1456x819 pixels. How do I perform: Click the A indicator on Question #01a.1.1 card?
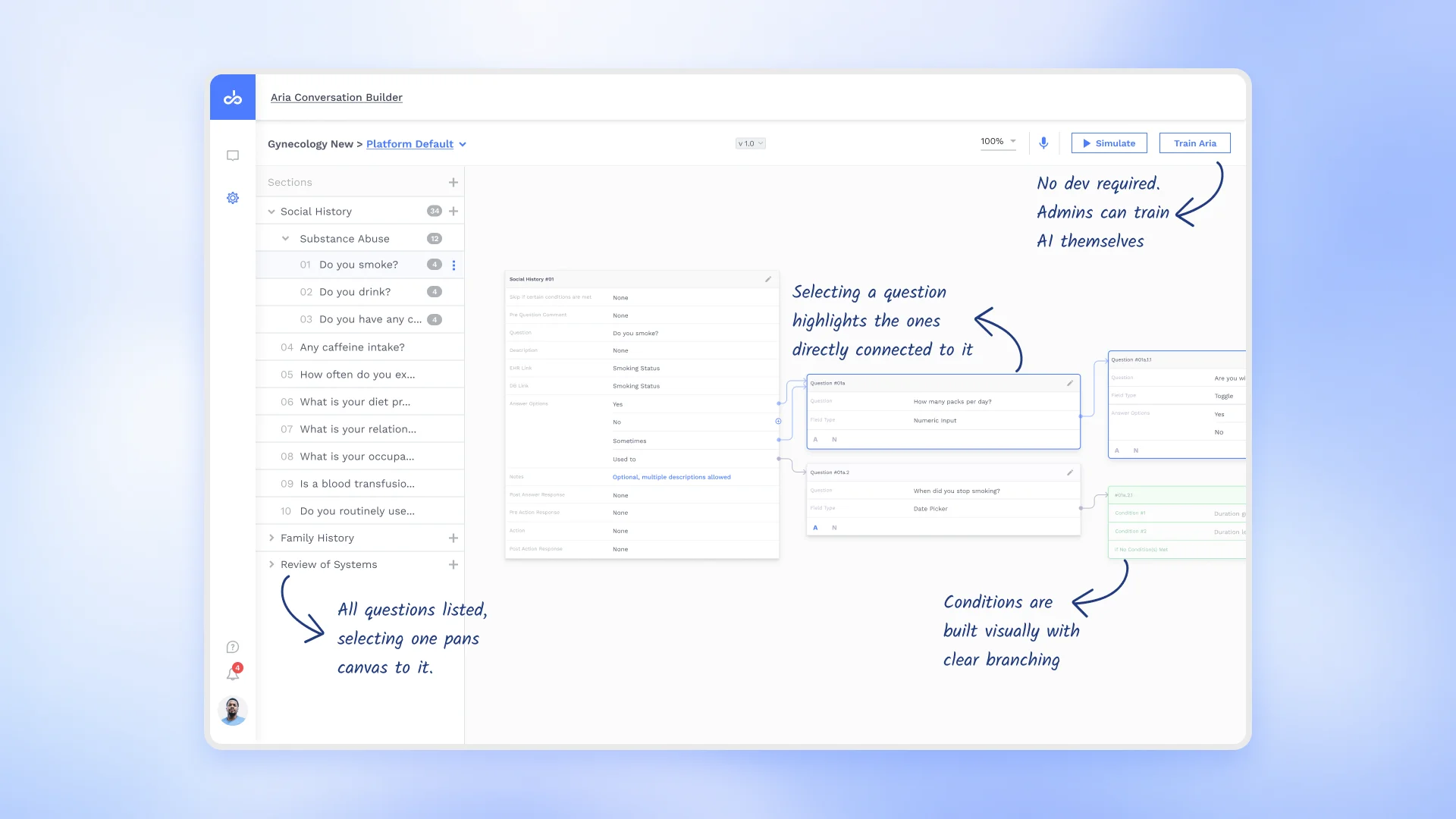pos(1117,450)
